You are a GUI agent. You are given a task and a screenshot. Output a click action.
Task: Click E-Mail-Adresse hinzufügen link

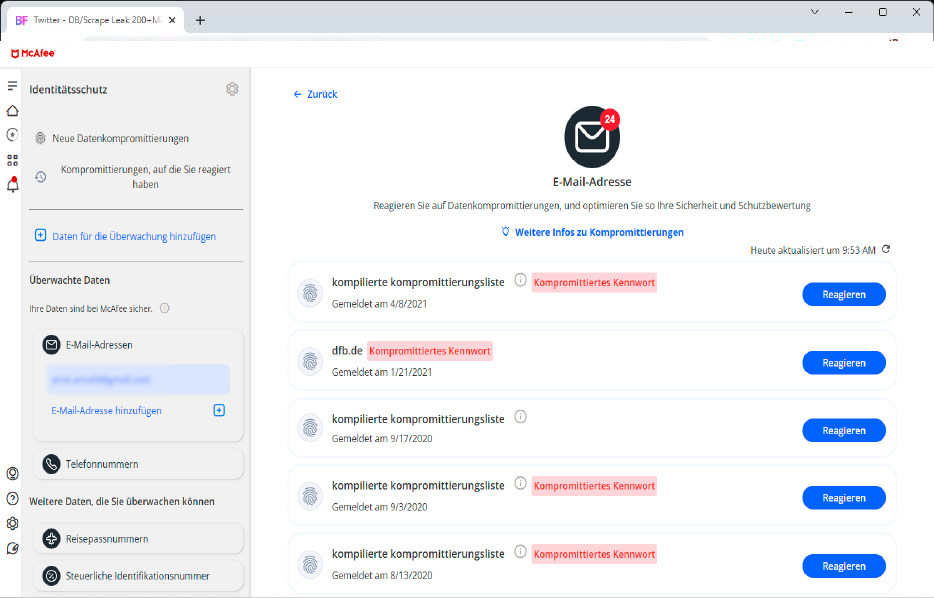click(x=106, y=410)
